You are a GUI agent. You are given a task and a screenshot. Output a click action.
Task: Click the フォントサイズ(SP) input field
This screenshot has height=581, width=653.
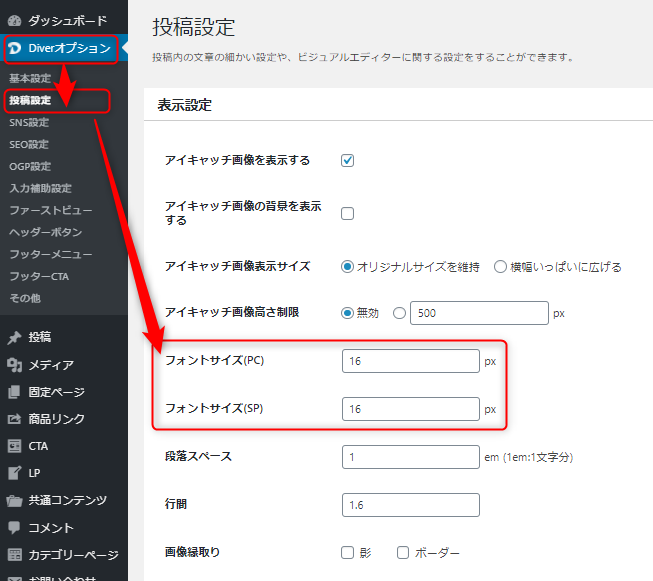[x=411, y=409]
